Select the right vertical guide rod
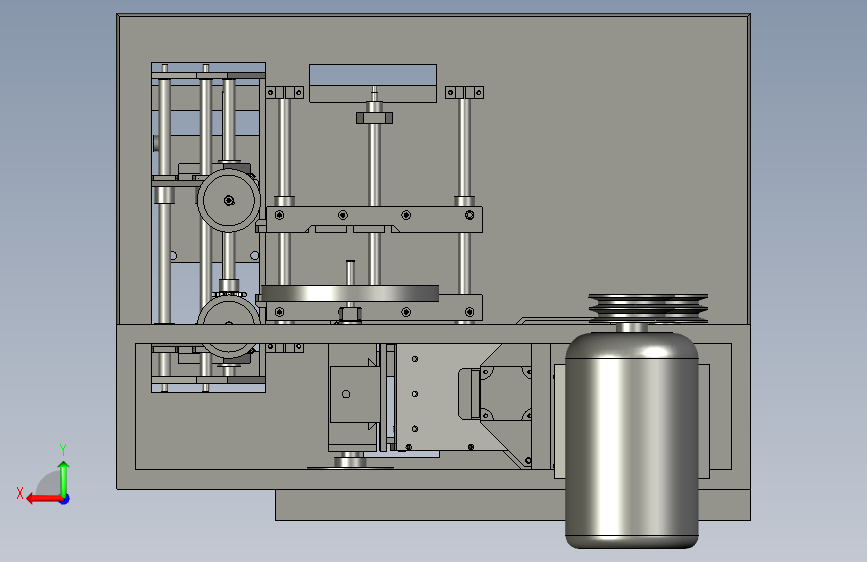 [464, 149]
